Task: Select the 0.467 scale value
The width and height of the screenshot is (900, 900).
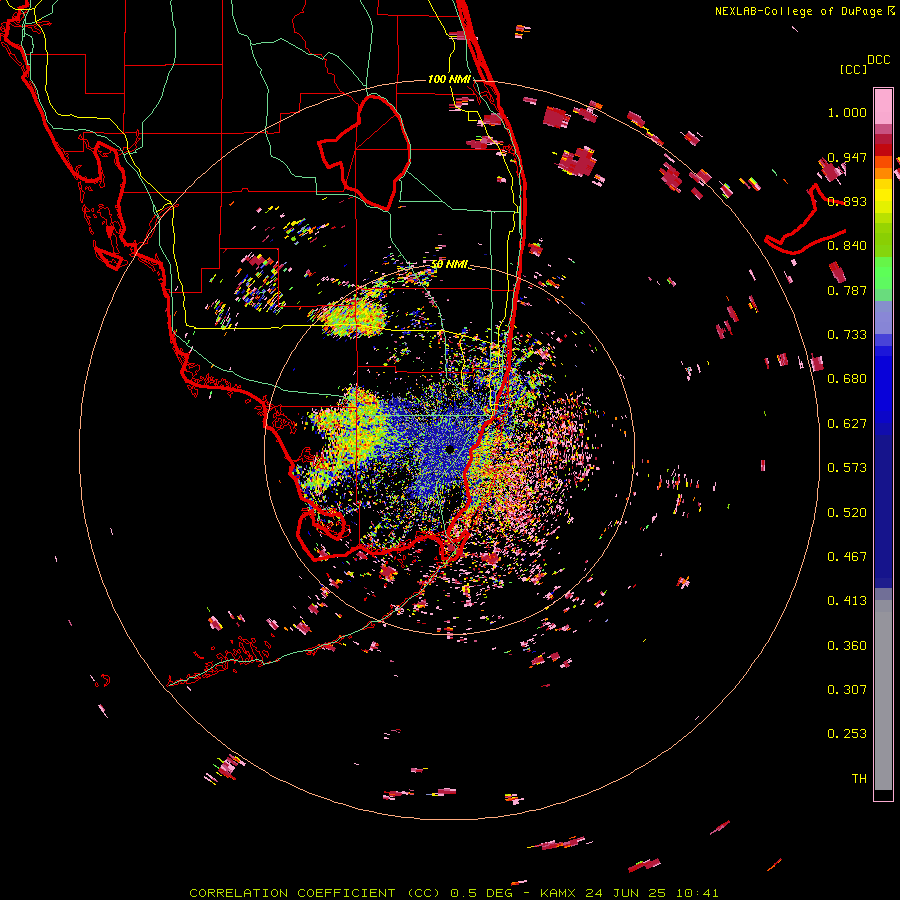Action: (847, 557)
